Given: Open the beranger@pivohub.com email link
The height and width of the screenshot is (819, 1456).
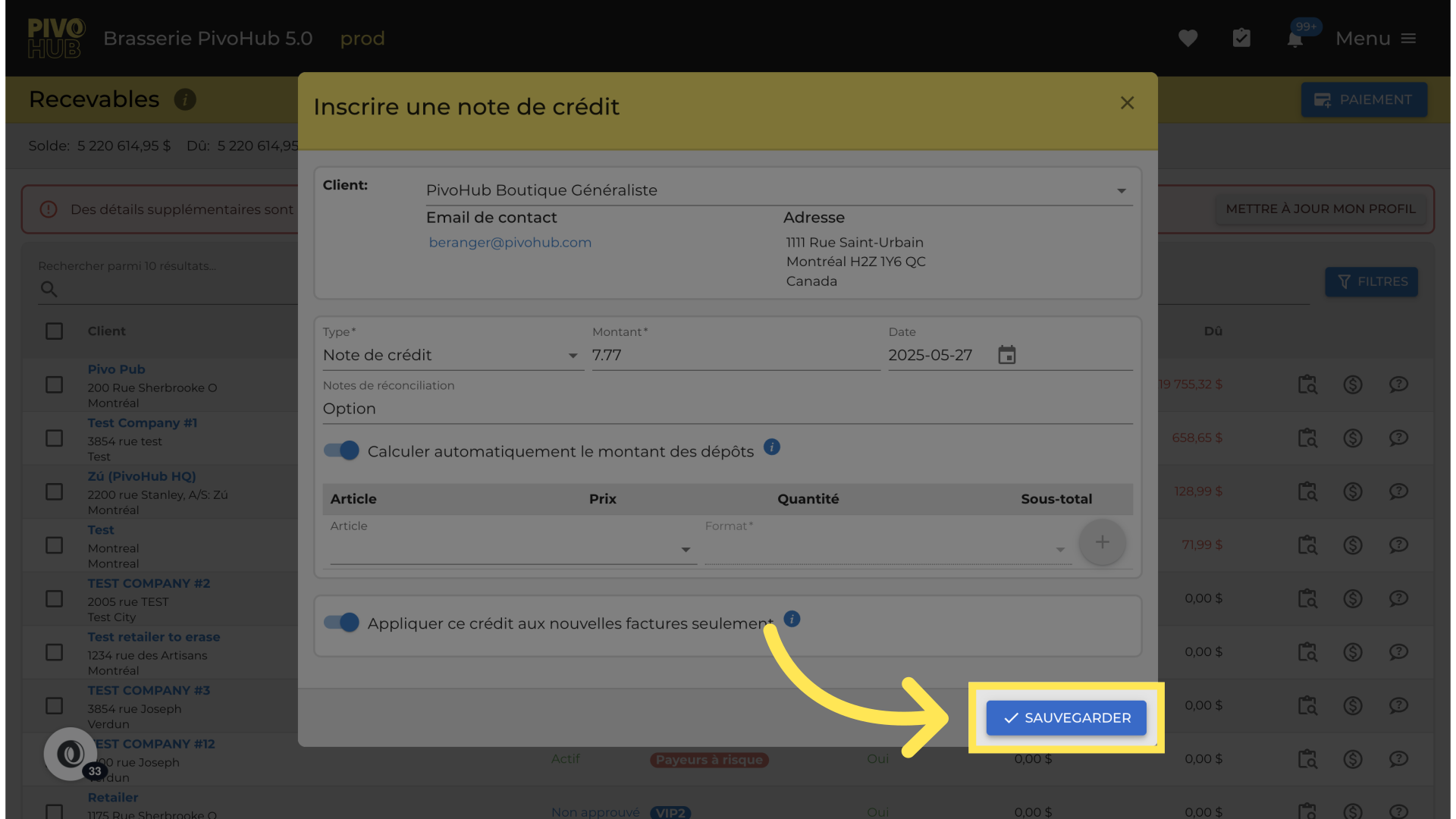Looking at the screenshot, I should 510,243.
